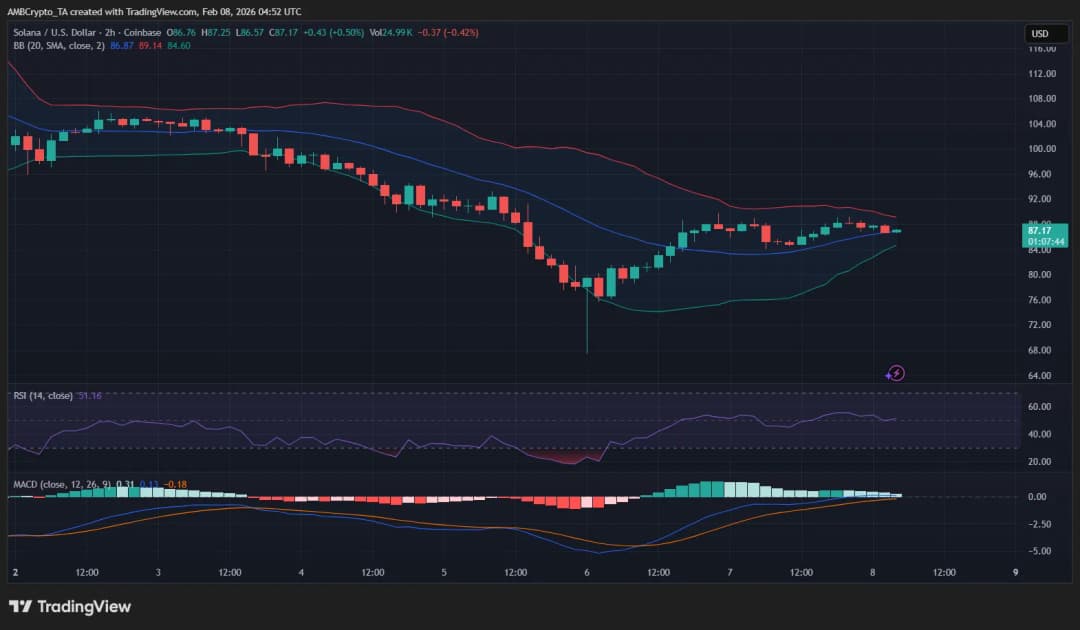1080x630 pixels.
Task: Click the purple lightning bolt icon
Action: click(x=896, y=373)
